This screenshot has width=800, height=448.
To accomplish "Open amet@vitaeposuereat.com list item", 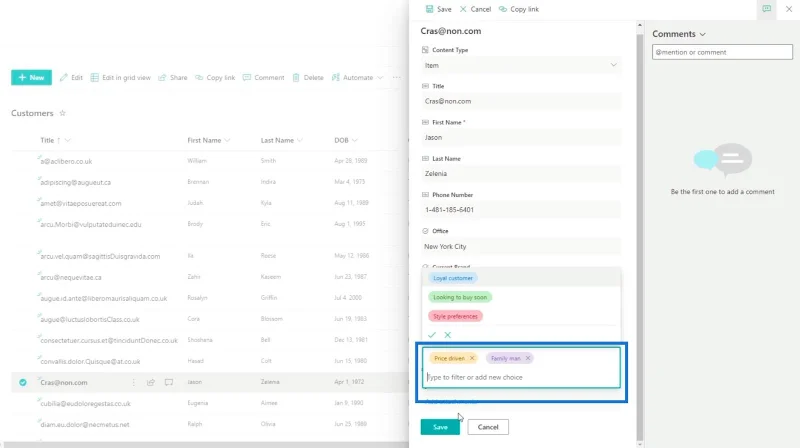I will tap(81, 203).
